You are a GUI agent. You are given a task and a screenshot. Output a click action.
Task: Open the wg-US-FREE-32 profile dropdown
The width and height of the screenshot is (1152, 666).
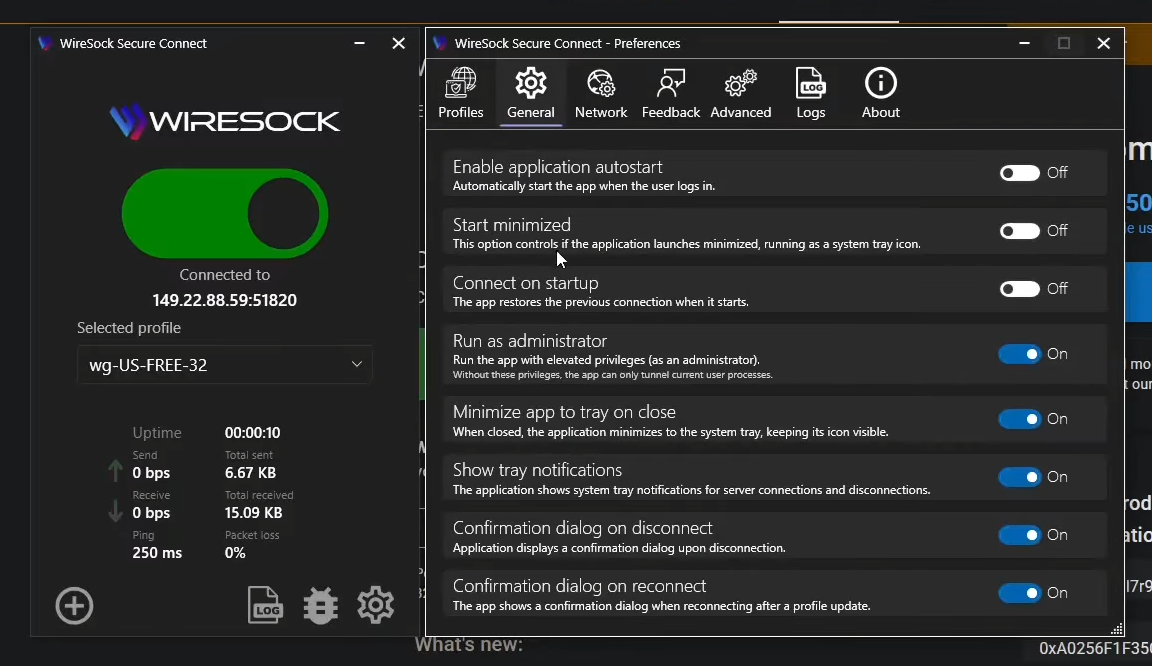coord(224,365)
